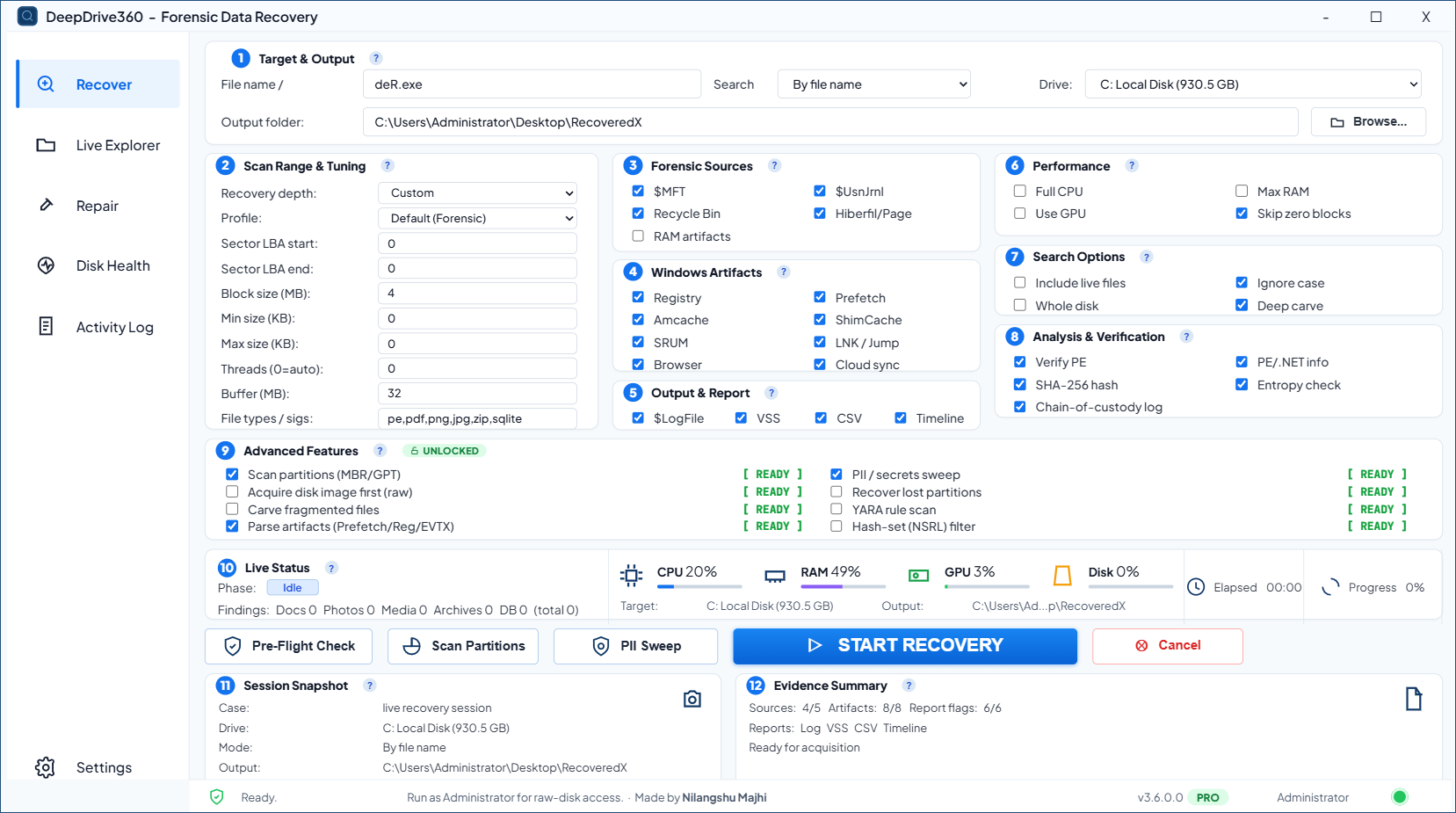Click help icon beside Target & Output

[376, 59]
